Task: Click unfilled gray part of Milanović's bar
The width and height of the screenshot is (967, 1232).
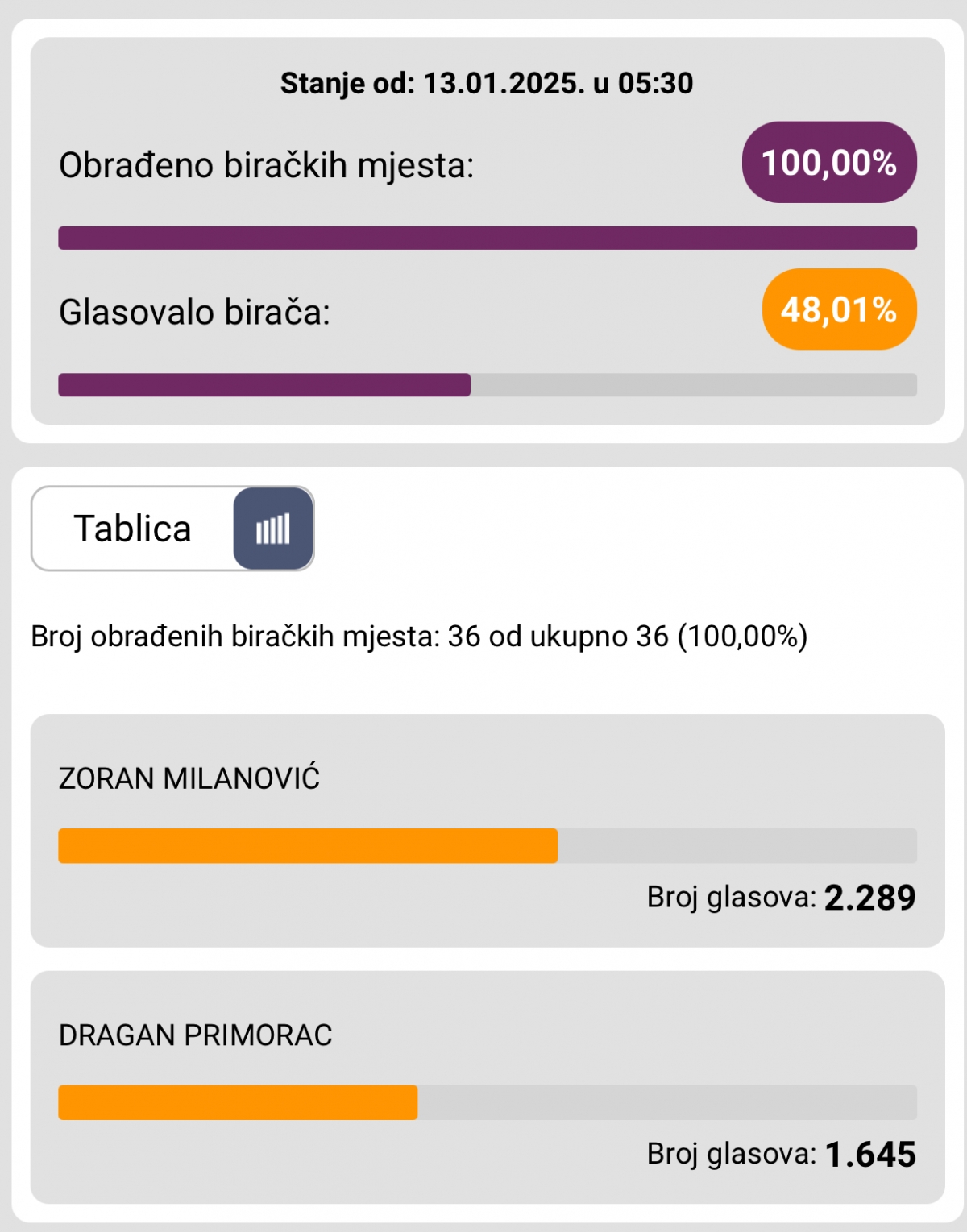Action: pyautogui.click(x=737, y=846)
